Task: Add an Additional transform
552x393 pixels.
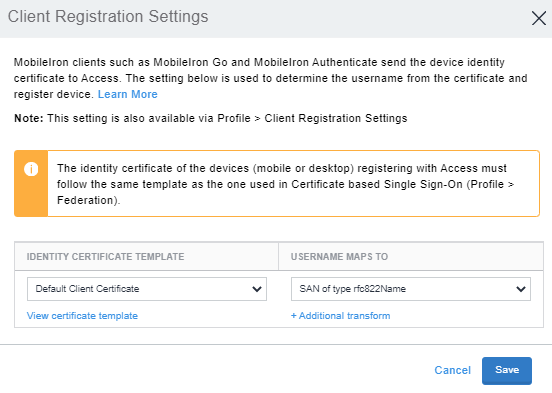Action: [x=340, y=316]
